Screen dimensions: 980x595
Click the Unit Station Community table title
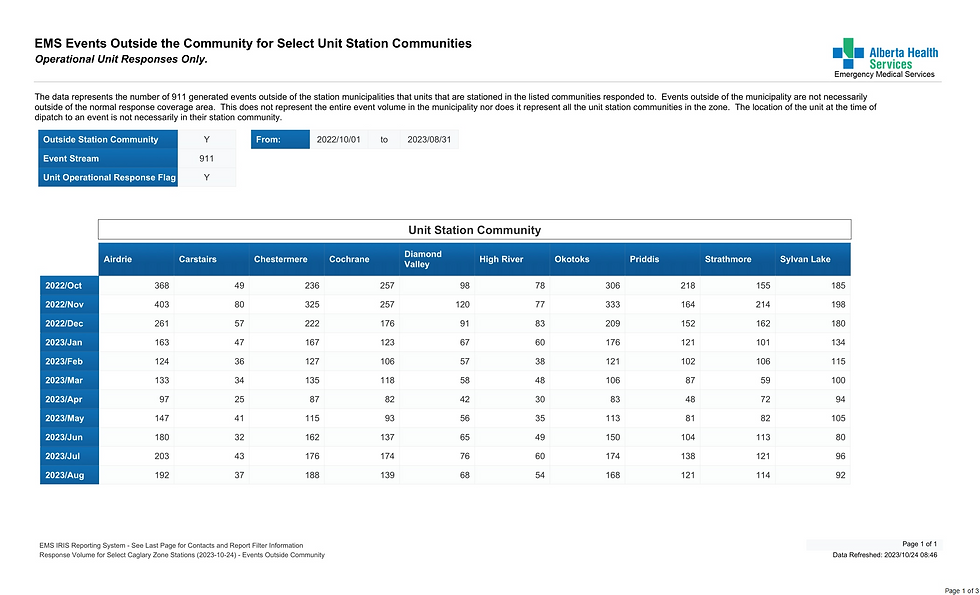coord(474,230)
